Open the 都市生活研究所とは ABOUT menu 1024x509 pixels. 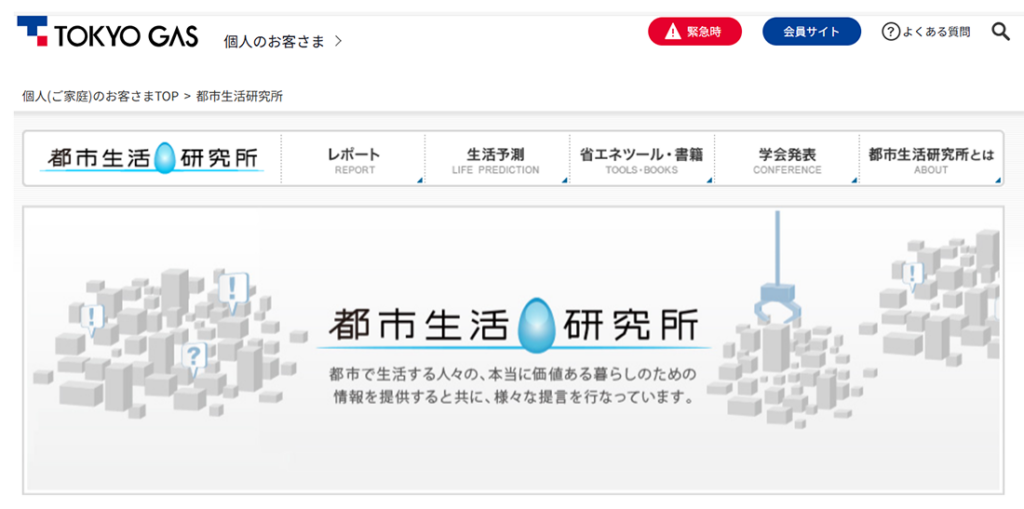tap(931, 160)
